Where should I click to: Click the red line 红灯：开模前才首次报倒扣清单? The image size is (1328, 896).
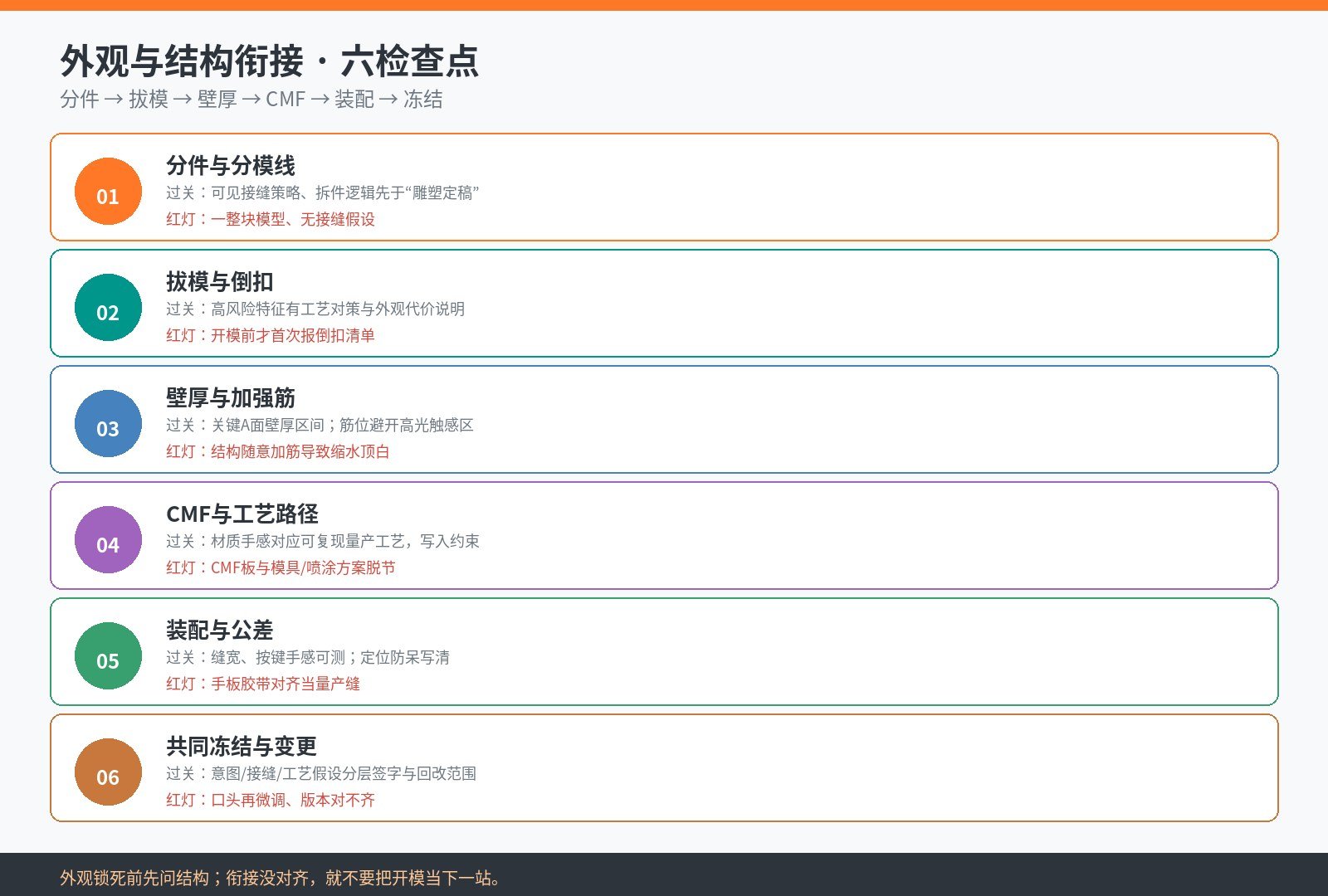pyautogui.click(x=271, y=335)
